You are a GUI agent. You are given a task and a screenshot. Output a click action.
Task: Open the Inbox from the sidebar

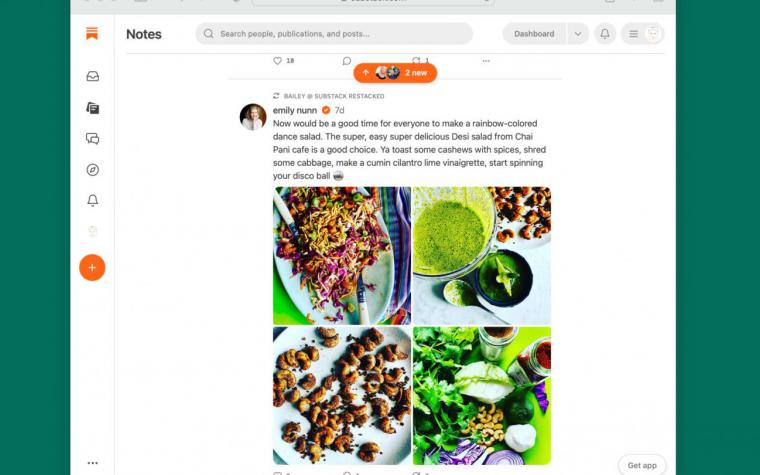point(93,76)
